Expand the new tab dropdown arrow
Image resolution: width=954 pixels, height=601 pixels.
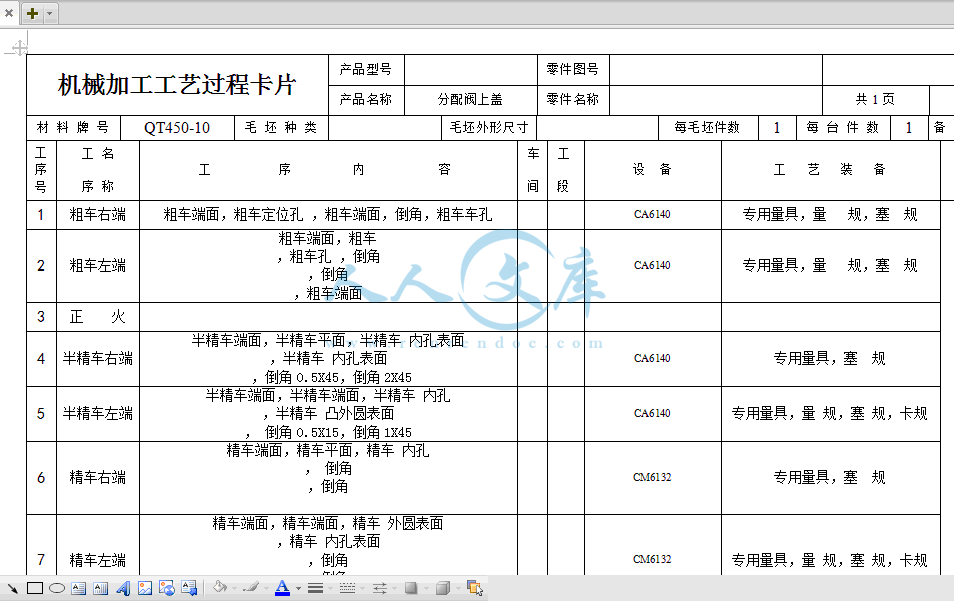click(x=50, y=13)
